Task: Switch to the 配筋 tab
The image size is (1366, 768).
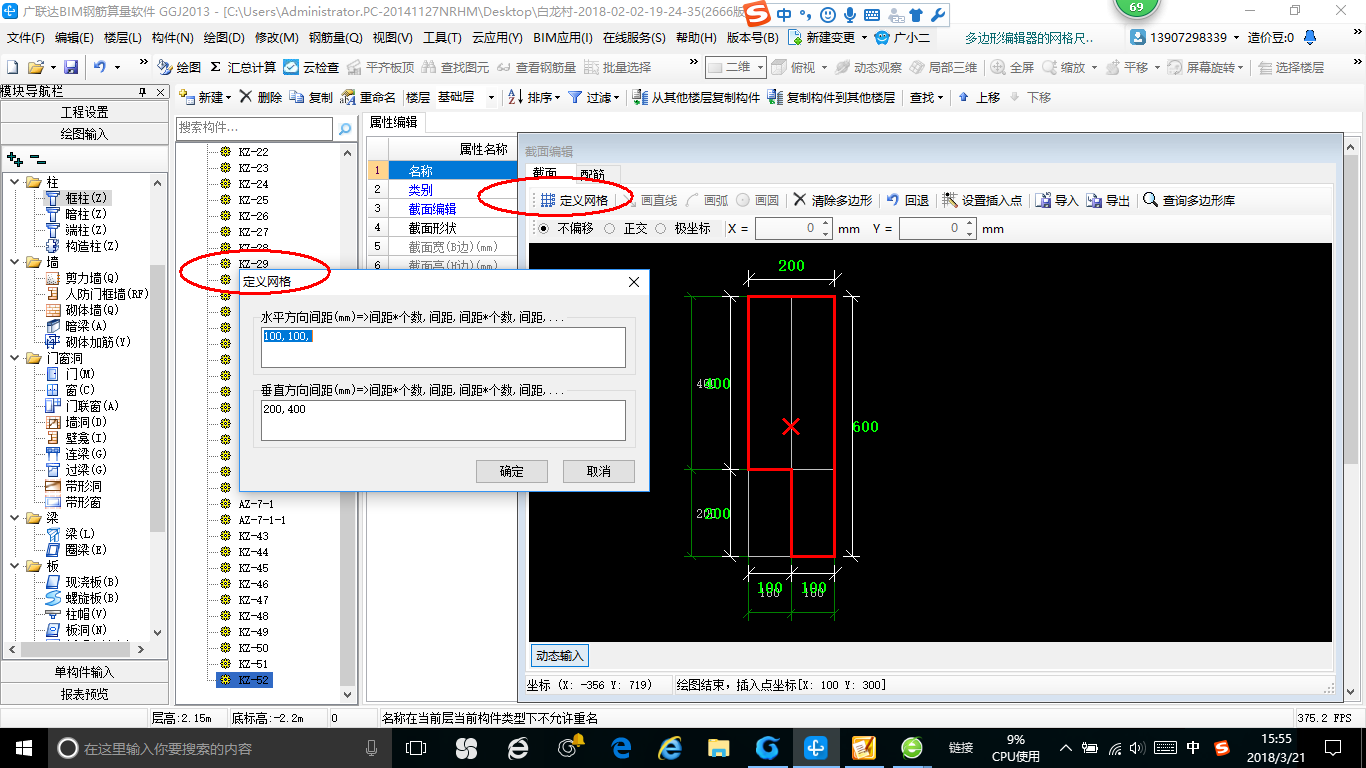Action: click(x=592, y=174)
